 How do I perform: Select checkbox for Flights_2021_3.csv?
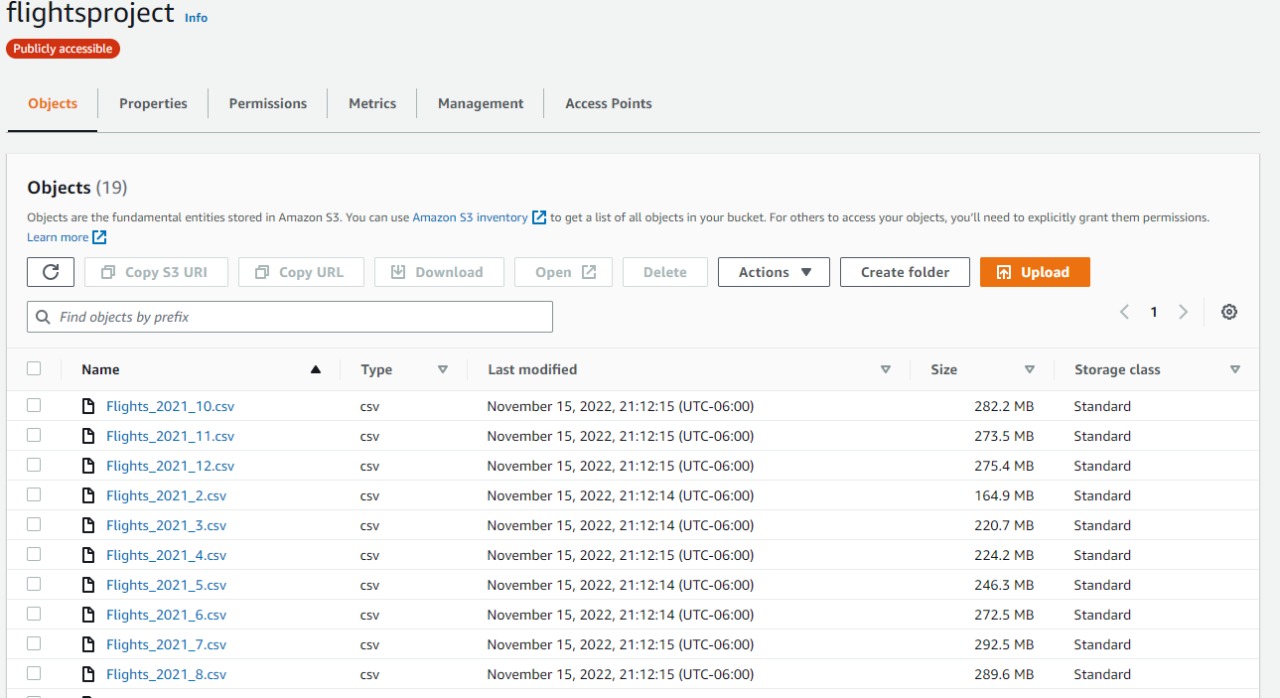[34, 524]
